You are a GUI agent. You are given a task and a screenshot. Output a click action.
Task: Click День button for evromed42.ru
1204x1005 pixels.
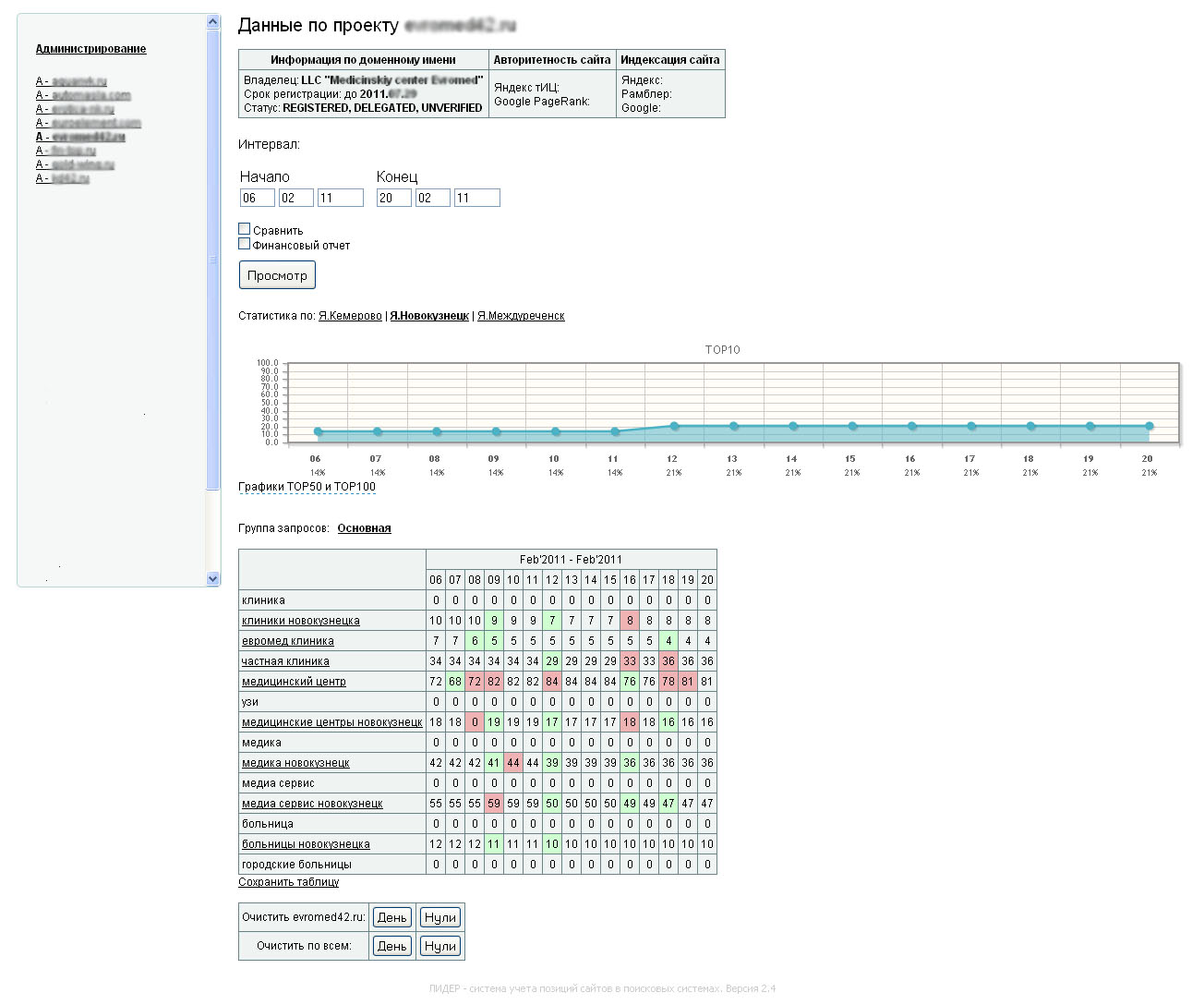pos(391,917)
